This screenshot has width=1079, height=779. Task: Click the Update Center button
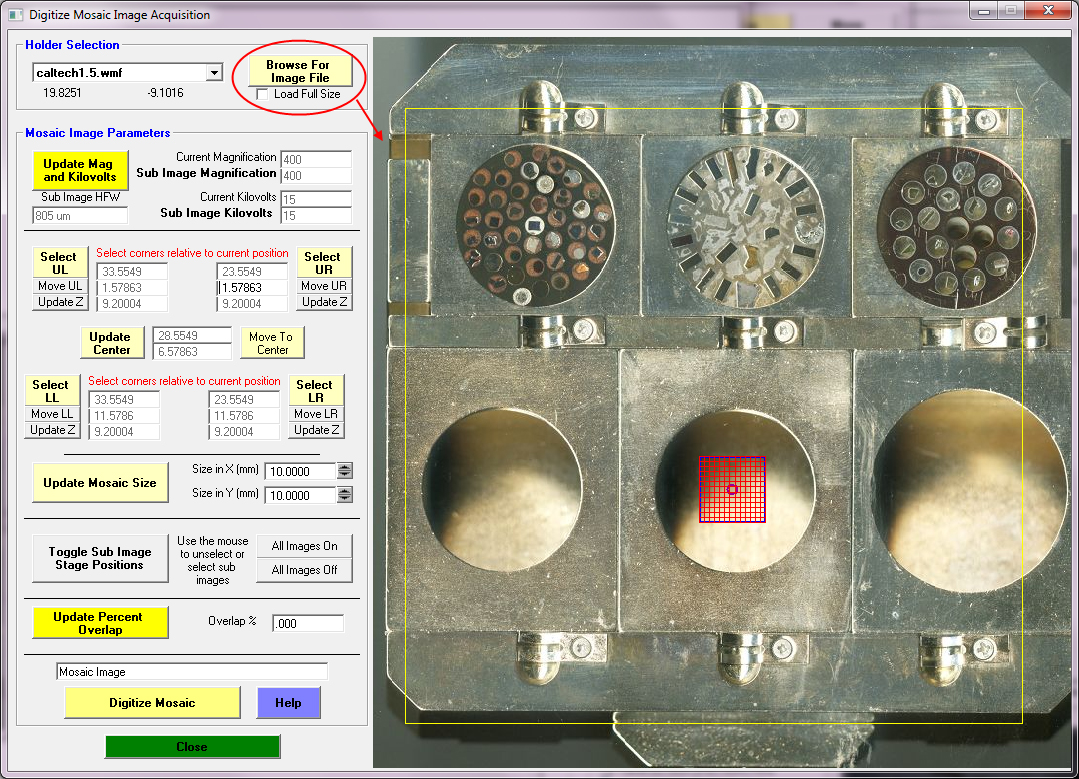click(x=110, y=343)
